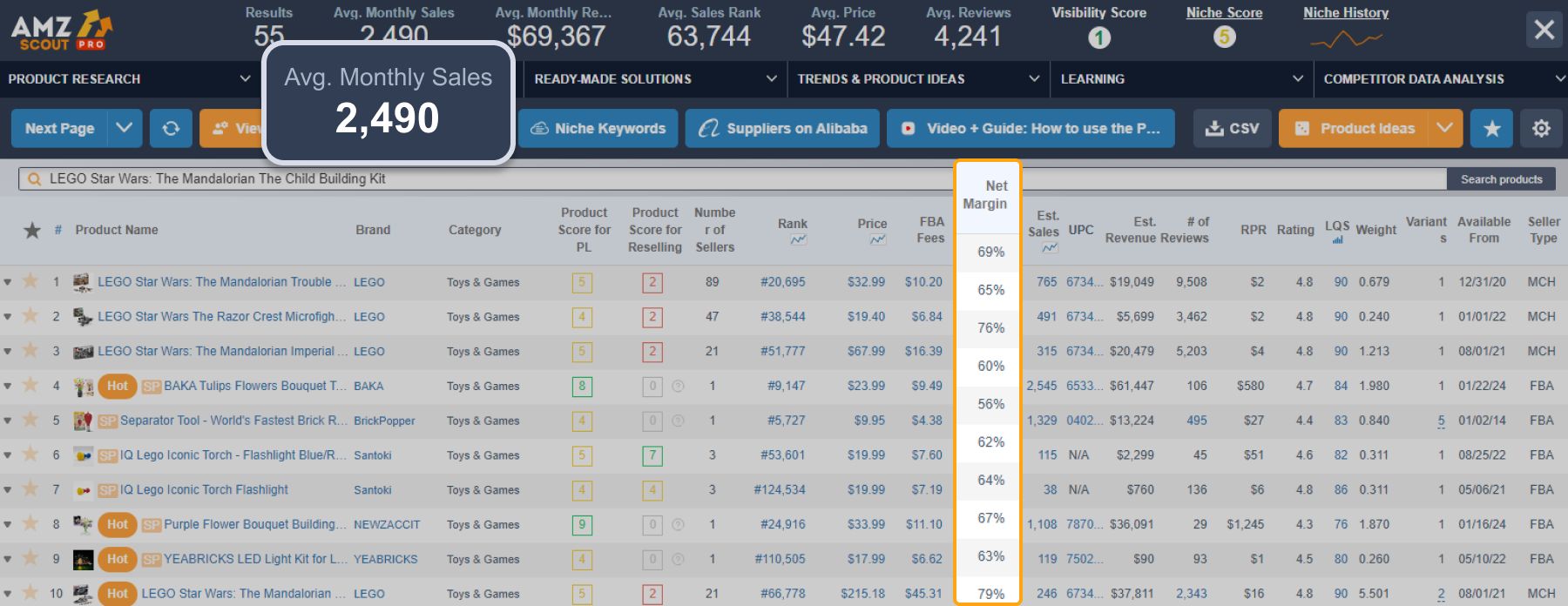Viewport: 1568px width, 606px height.
Task: Export results with the CSV button
Action: (1232, 128)
